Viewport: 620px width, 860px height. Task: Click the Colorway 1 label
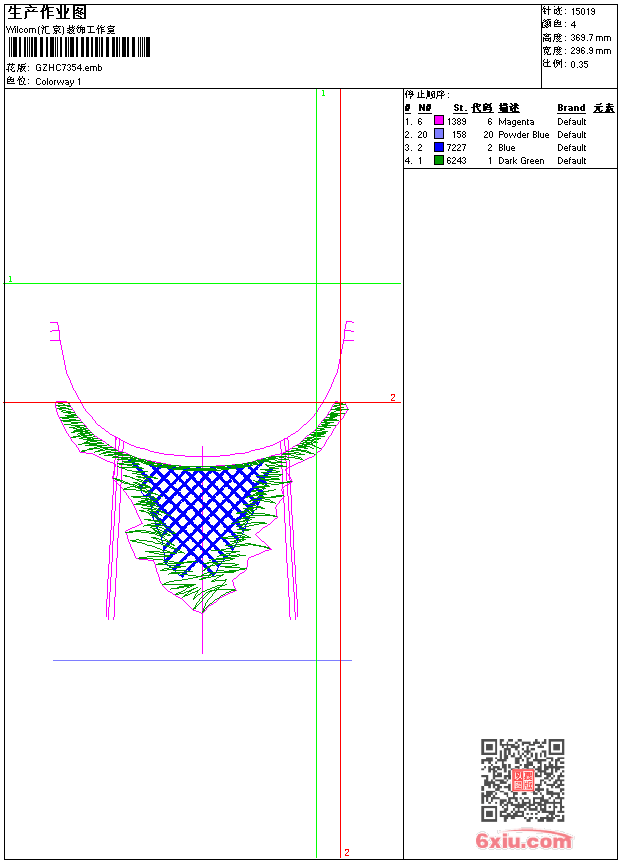pyautogui.click(x=58, y=82)
